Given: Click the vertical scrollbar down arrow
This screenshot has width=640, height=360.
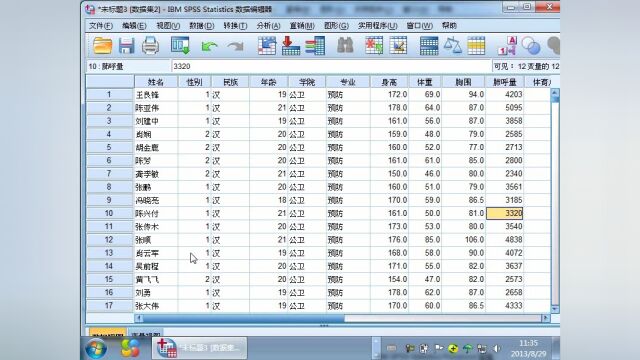Looking at the screenshot, I should [555, 309].
